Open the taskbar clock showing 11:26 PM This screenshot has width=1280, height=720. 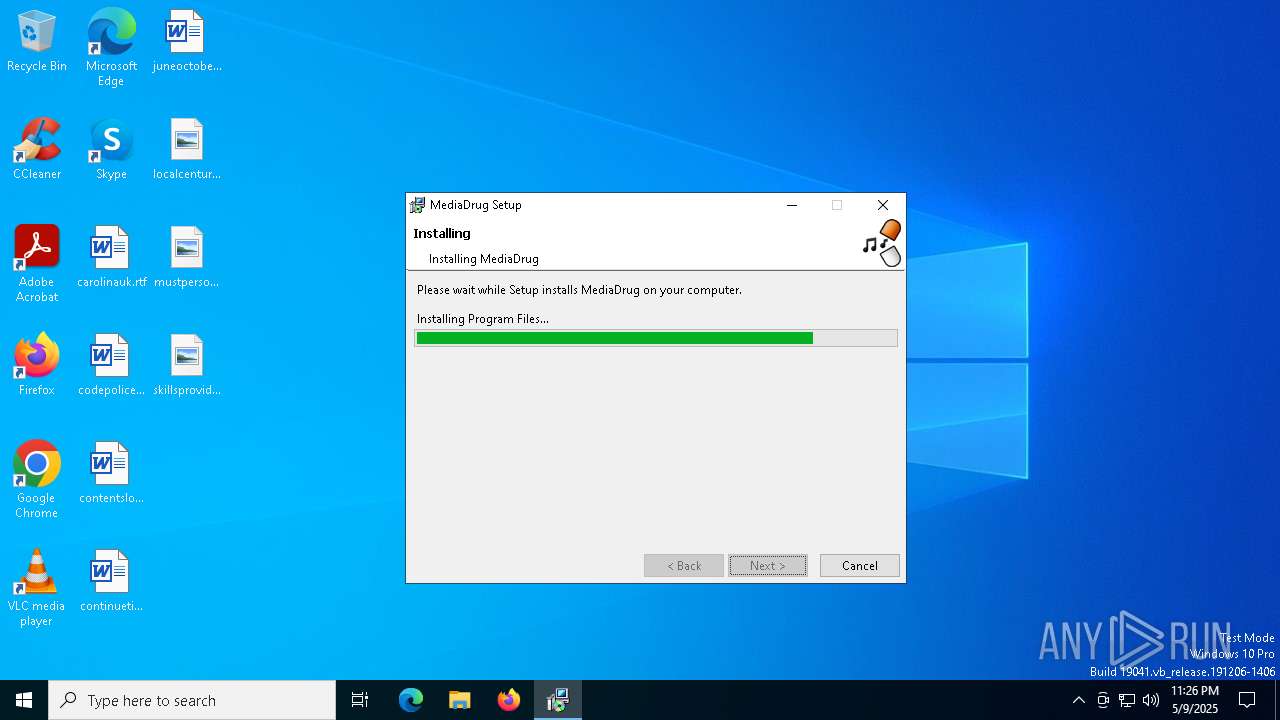coord(1195,700)
